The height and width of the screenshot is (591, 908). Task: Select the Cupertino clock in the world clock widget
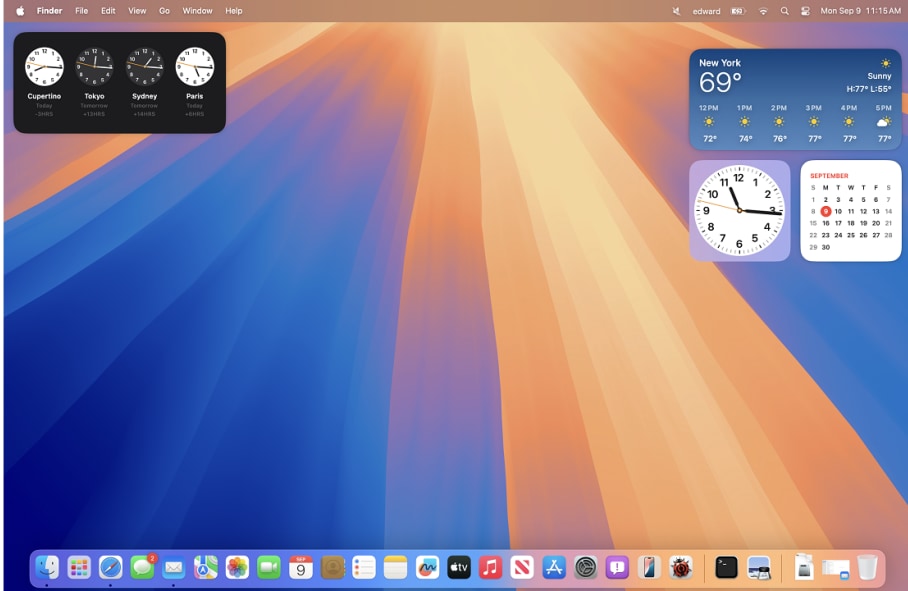[44, 67]
